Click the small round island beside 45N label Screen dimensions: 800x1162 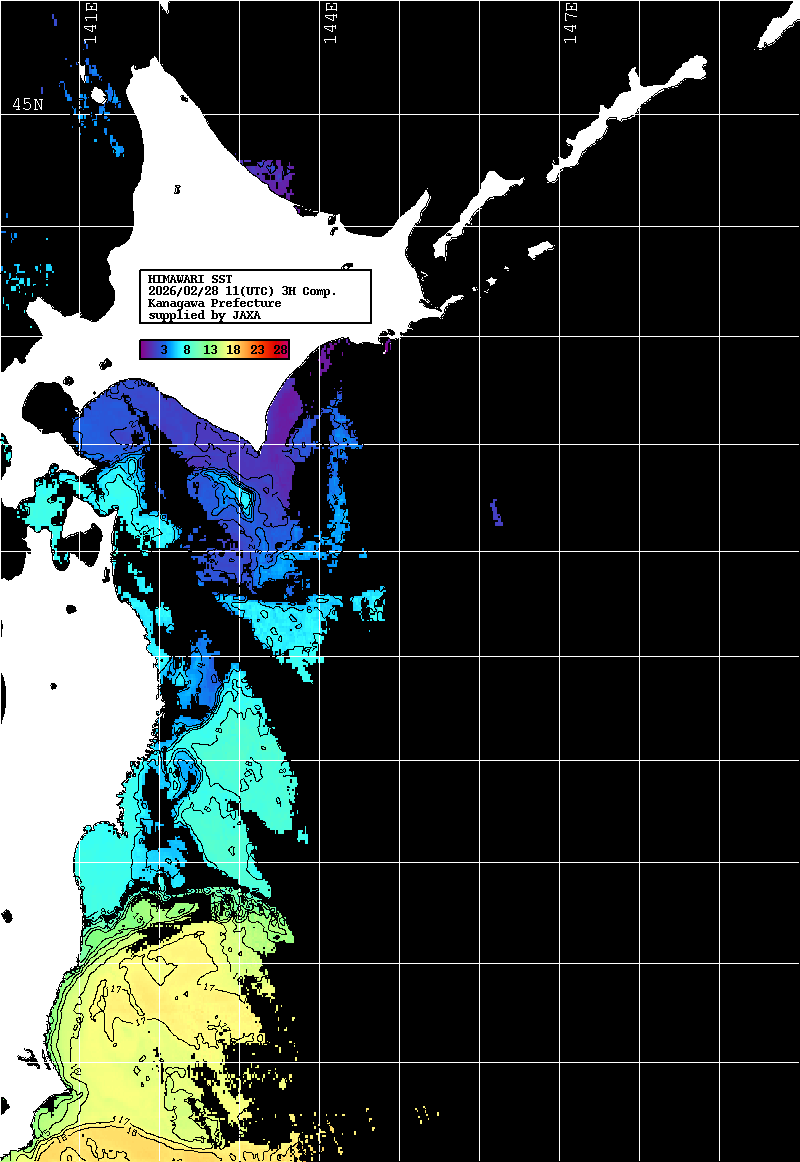point(98,95)
